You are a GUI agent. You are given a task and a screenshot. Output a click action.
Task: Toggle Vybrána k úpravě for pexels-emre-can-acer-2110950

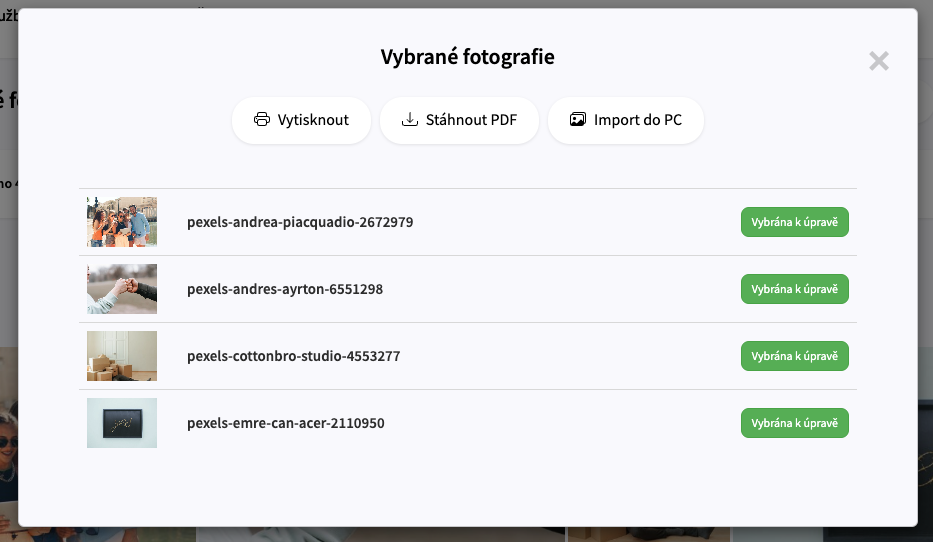tap(794, 423)
